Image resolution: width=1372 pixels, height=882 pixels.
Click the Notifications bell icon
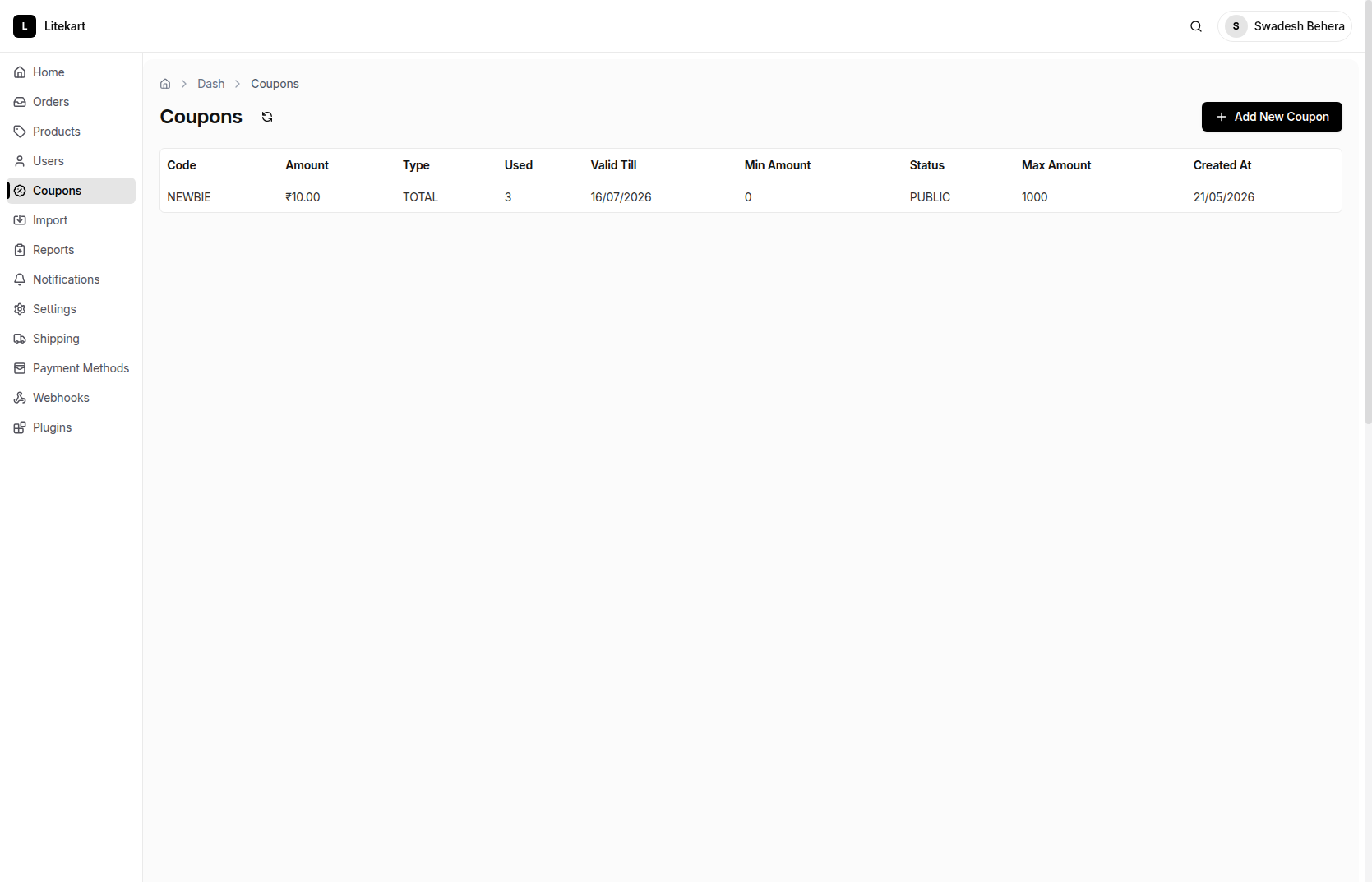click(20, 279)
